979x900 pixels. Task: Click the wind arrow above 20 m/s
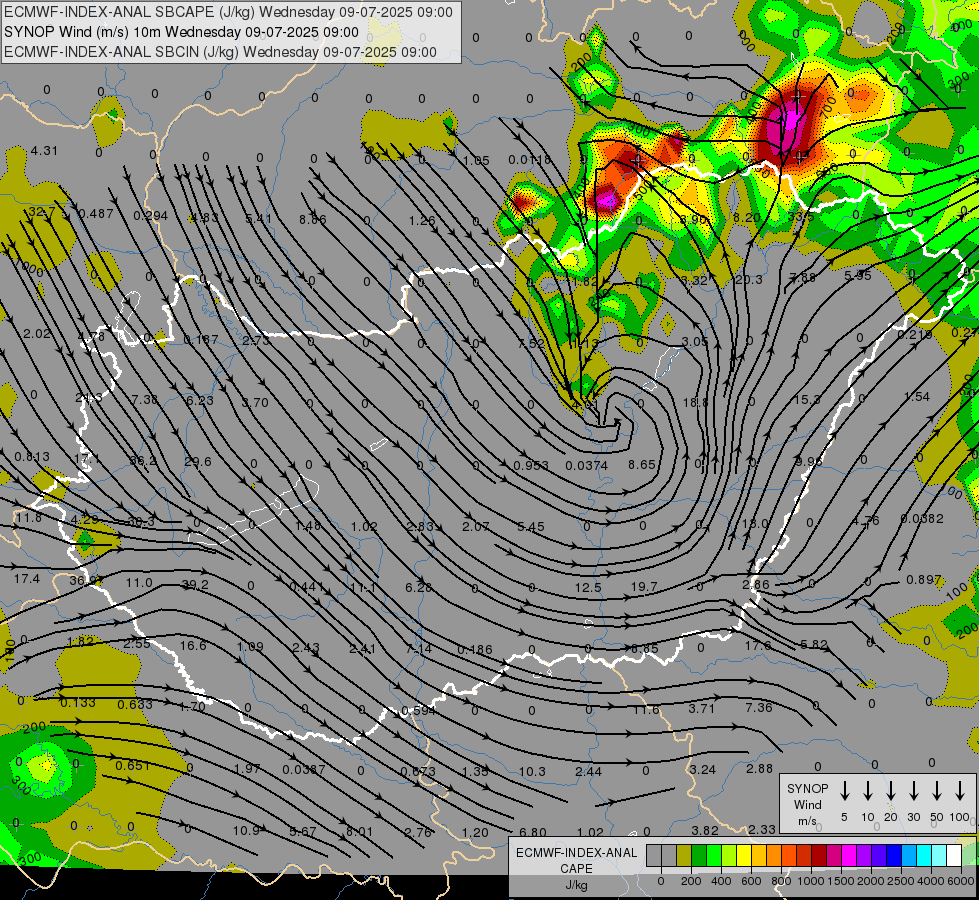coord(890,790)
